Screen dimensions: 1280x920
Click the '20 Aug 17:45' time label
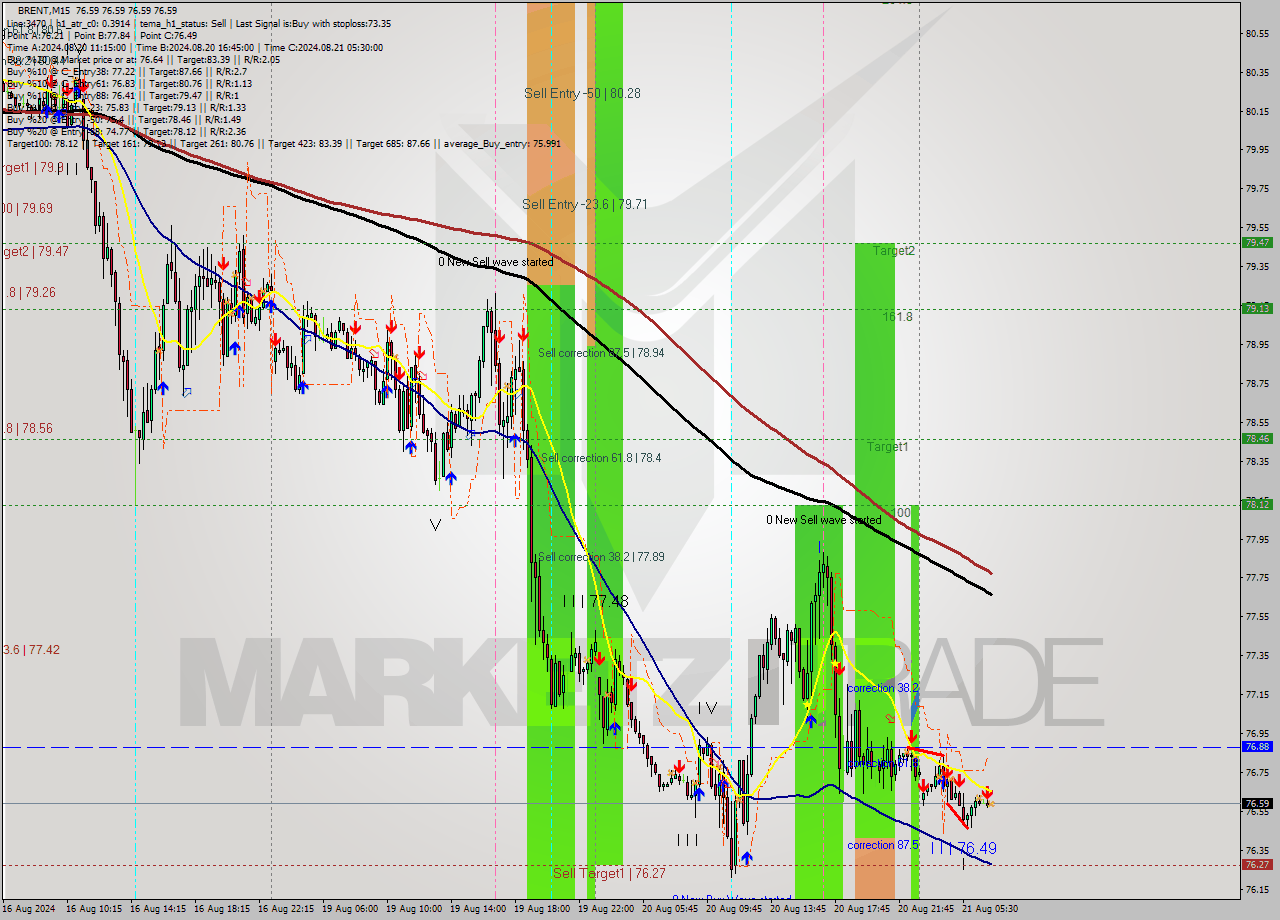point(864,909)
